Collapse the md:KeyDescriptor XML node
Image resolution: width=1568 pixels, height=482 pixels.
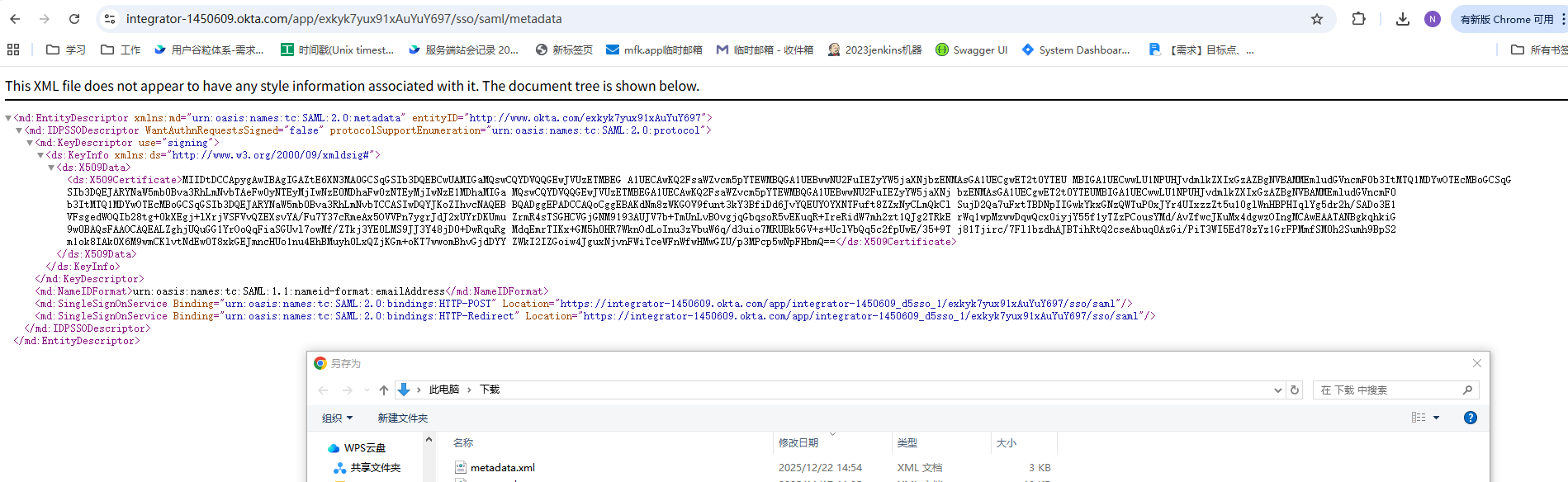coord(30,143)
